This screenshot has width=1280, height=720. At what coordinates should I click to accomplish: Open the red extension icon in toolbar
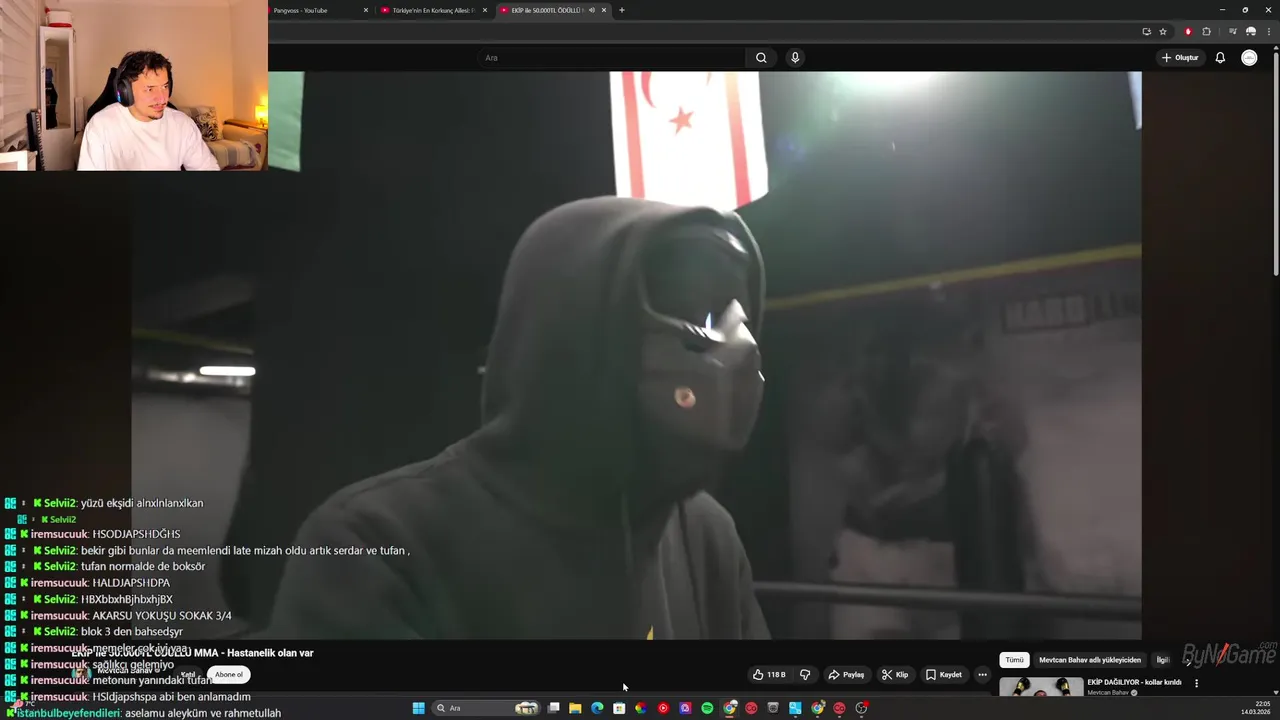tap(1188, 31)
